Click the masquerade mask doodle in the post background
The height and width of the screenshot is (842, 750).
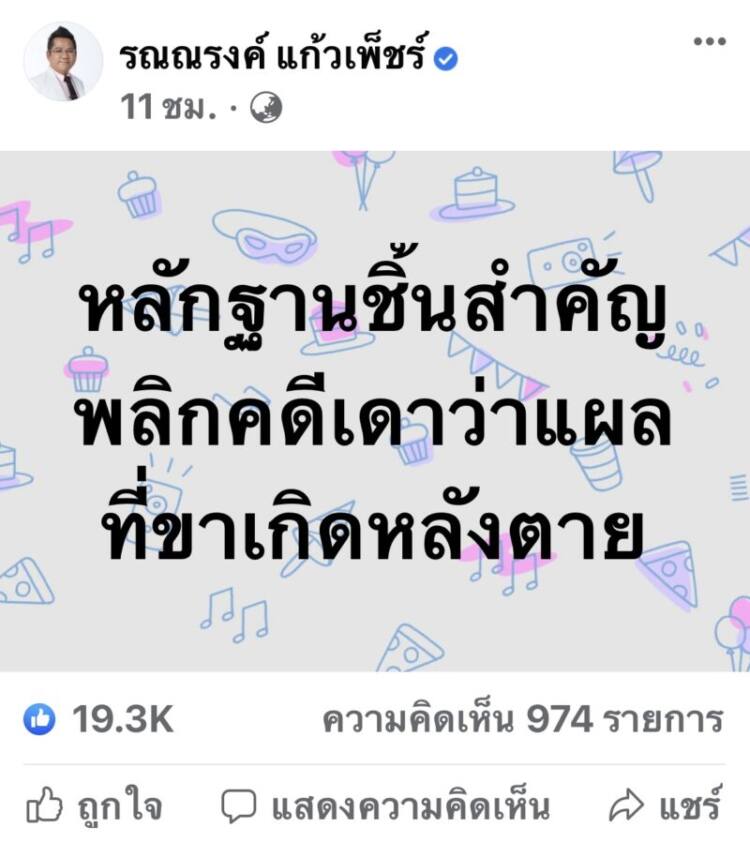(x=265, y=236)
